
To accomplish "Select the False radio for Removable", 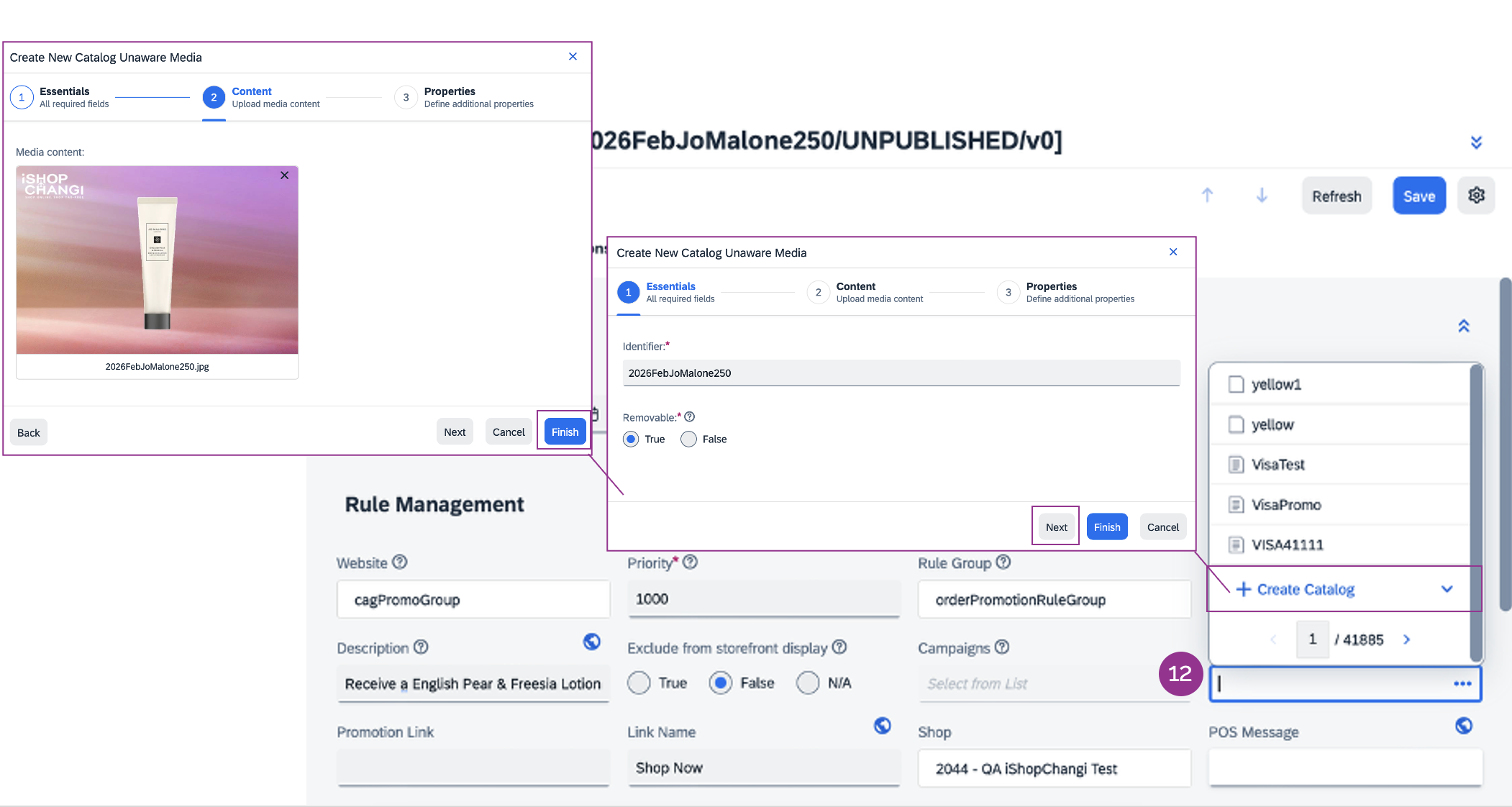I will pyautogui.click(x=688, y=439).
